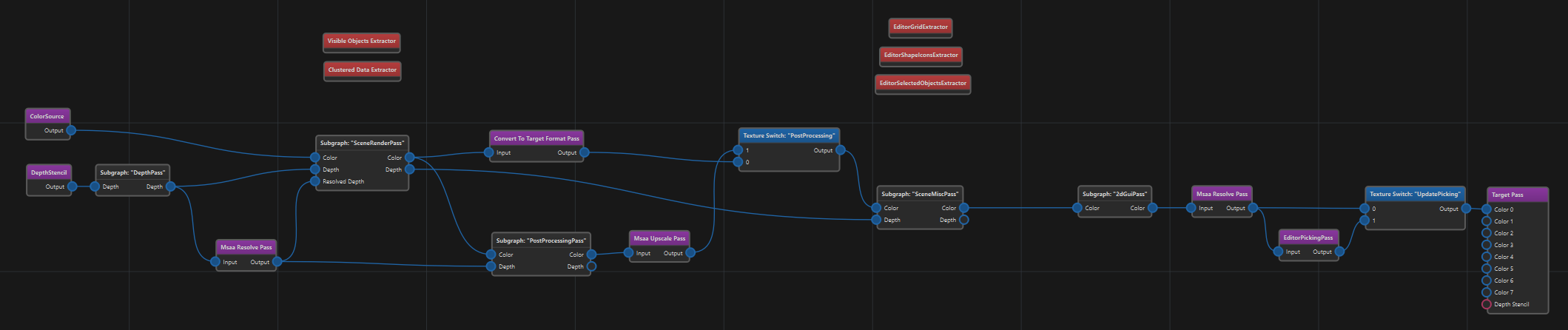
Task: Click Target Pass Color 0 pin
Action: (1487, 209)
